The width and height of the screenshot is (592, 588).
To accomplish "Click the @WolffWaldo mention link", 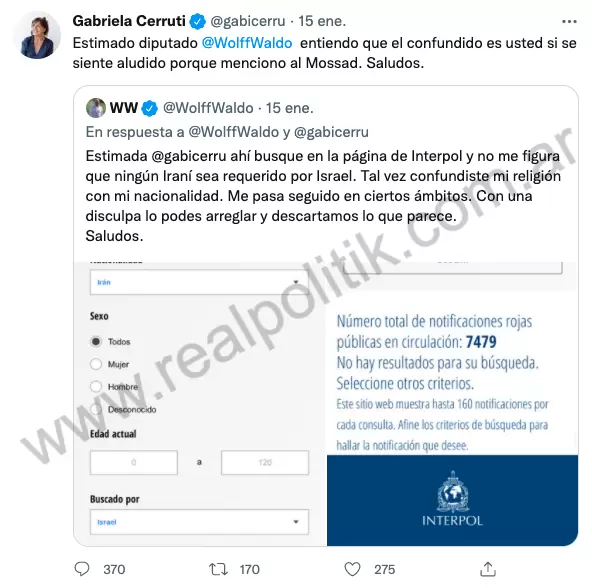I will [247, 43].
